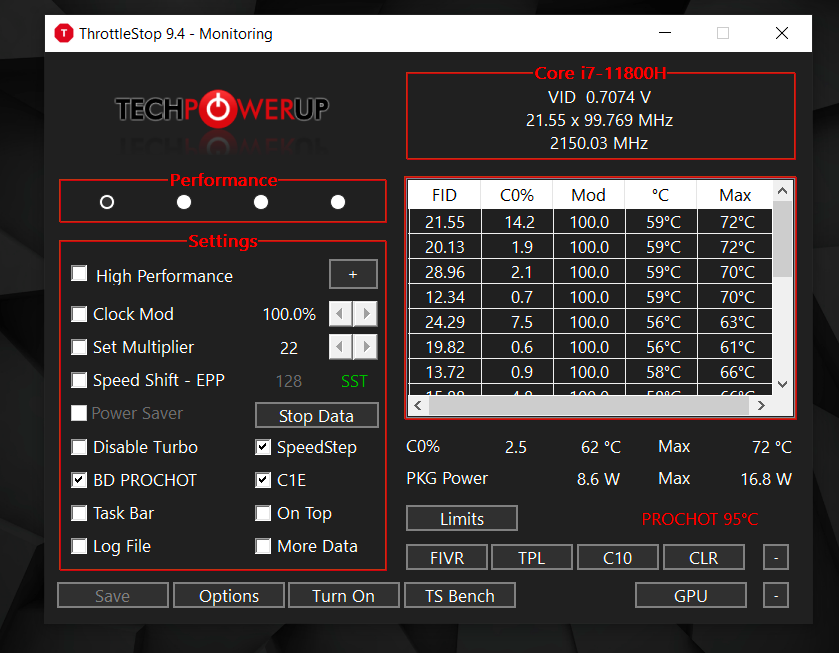Check the Speed Shift - EPP option

79,380
